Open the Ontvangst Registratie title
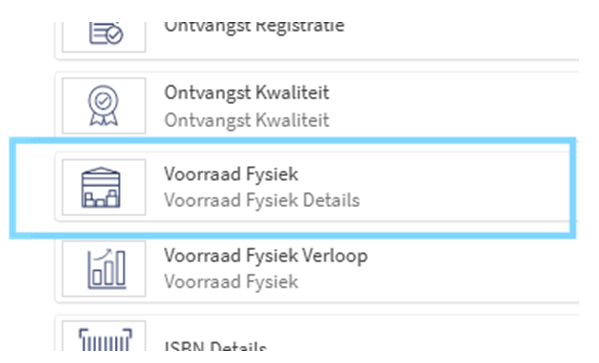The height and width of the screenshot is (363, 599). tap(254, 26)
